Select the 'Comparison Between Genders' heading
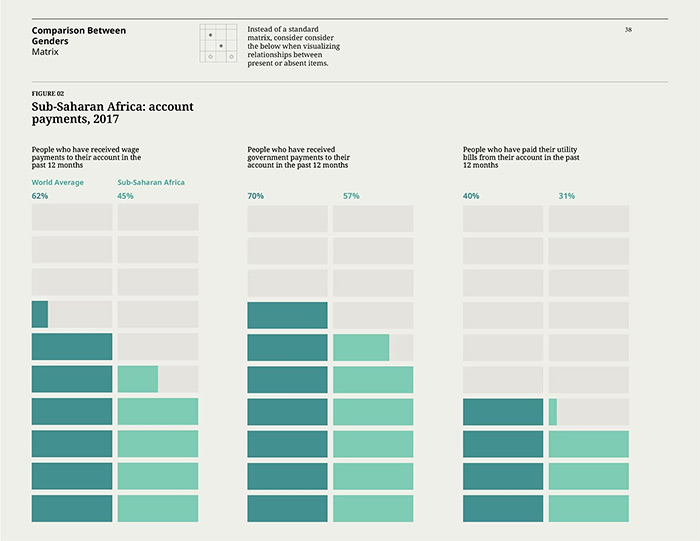 pyautogui.click(x=79, y=36)
